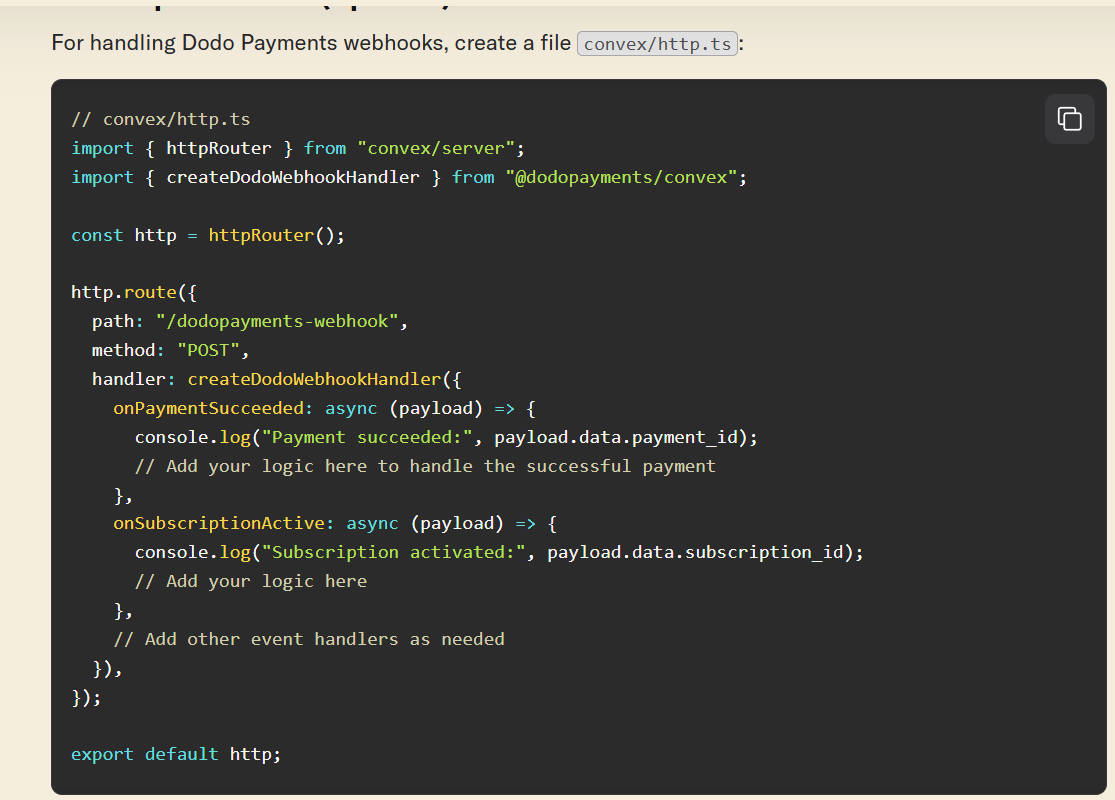1115x800 pixels.
Task: Click the "Subscription activated:" log string
Action: pos(393,553)
